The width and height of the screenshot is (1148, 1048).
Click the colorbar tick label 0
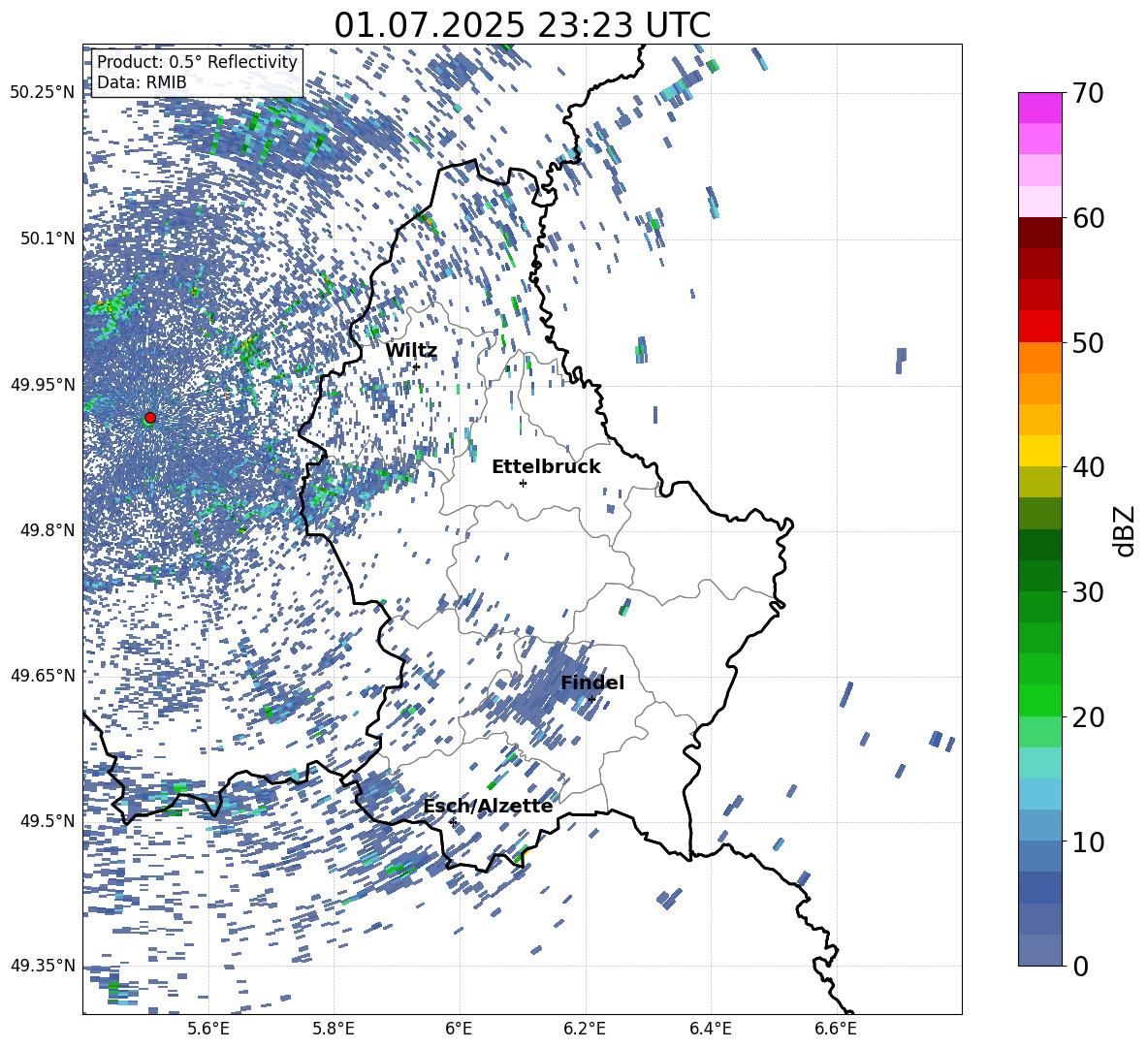(1080, 966)
